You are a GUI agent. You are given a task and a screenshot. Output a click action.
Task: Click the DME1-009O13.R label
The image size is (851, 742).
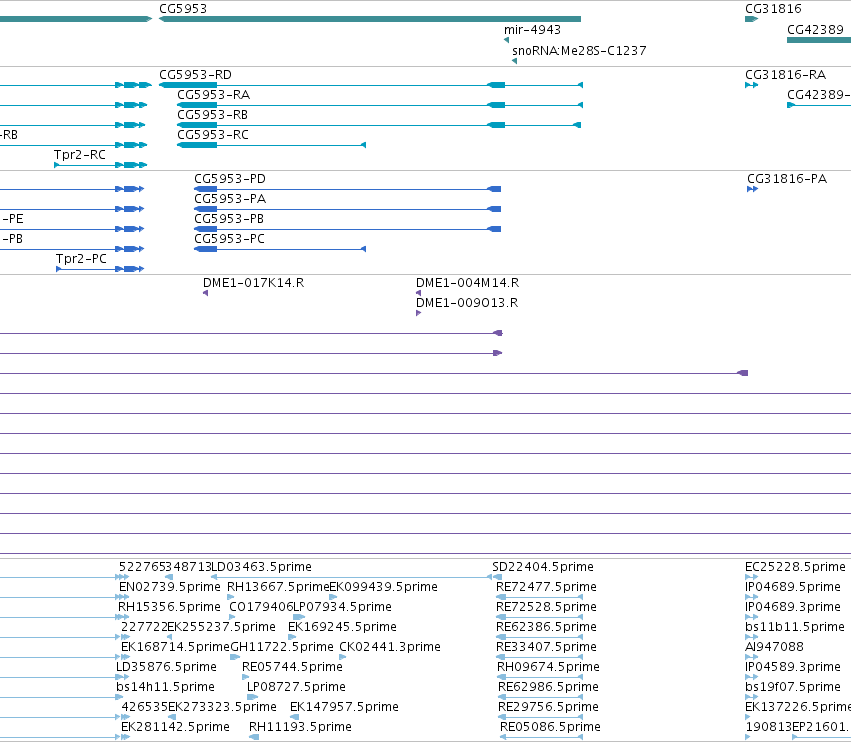pyautogui.click(x=467, y=303)
